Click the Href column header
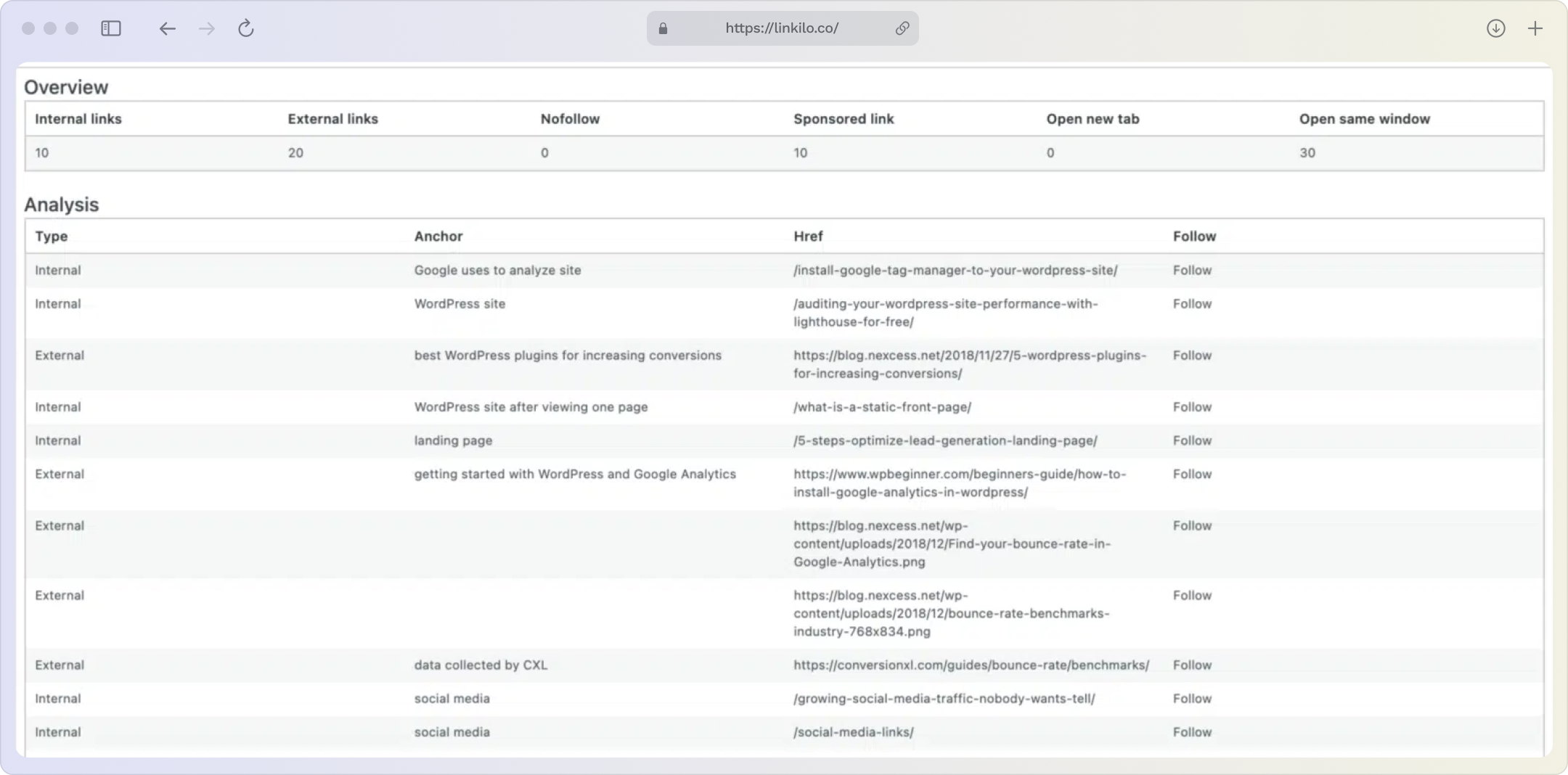The height and width of the screenshot is (775, 1568). pyautogui.click(x=808, y=236)
